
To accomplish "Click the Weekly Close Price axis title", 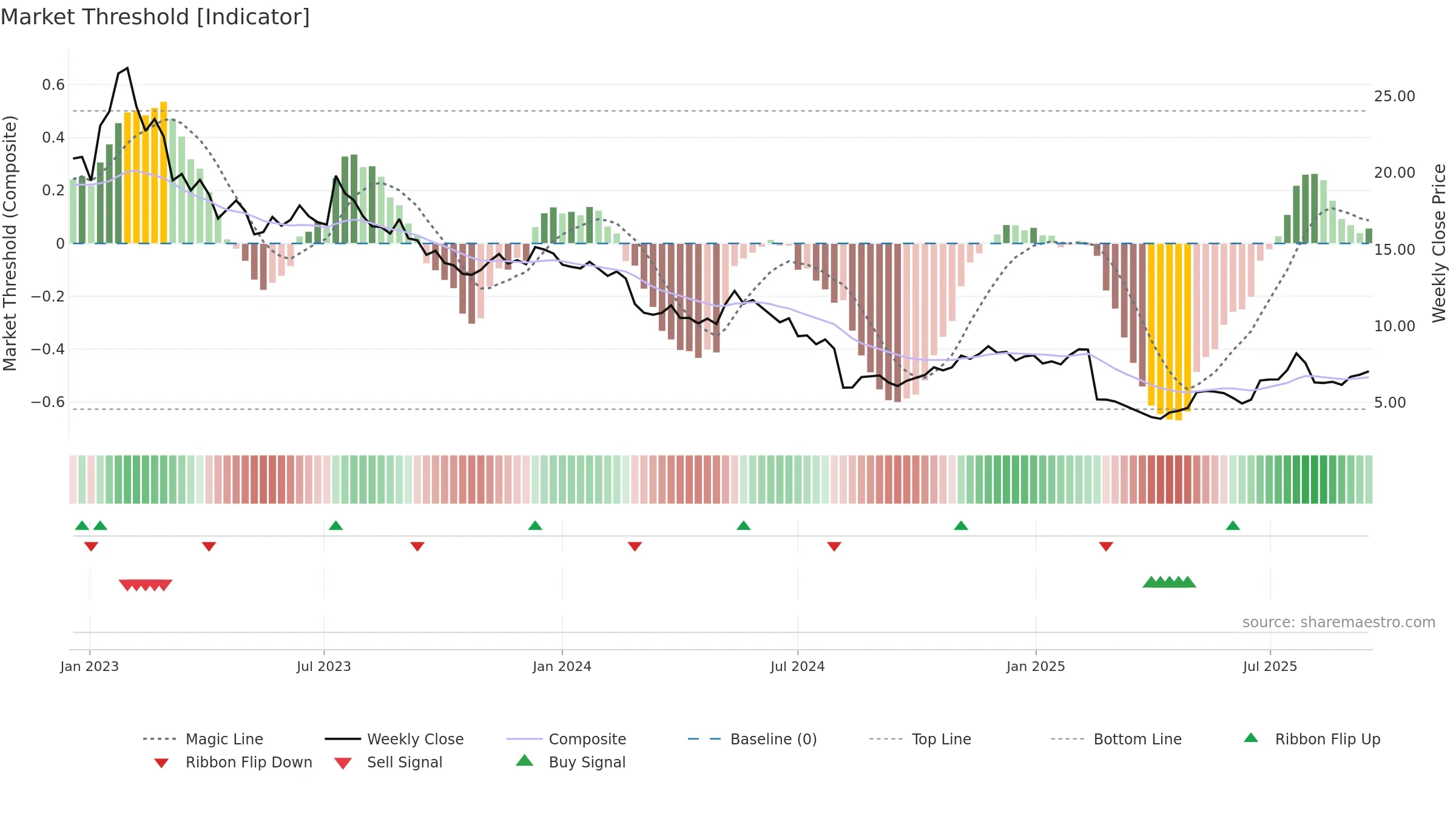I will point(1440,243).
